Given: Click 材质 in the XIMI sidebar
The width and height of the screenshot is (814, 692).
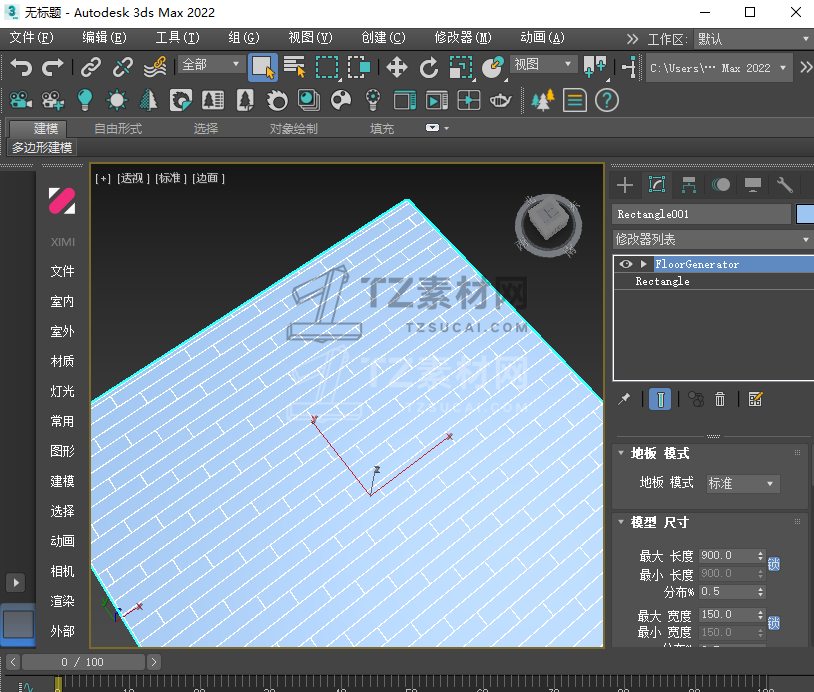Looking at the screenshot, I should coord(62,361).
